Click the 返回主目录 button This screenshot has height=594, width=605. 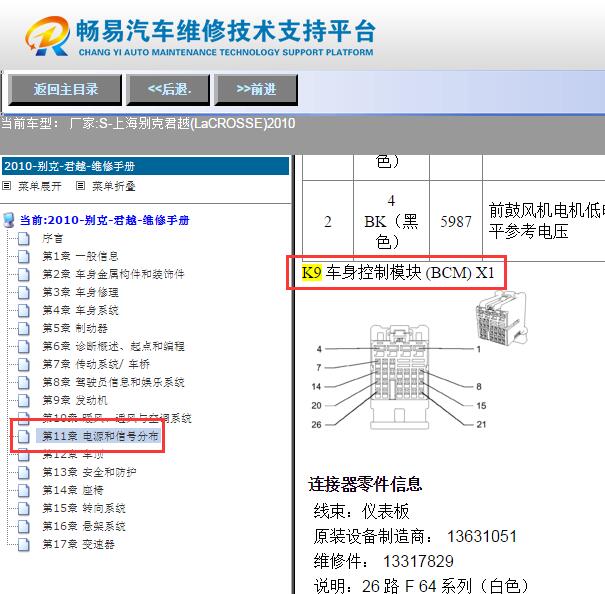[65, 90]
